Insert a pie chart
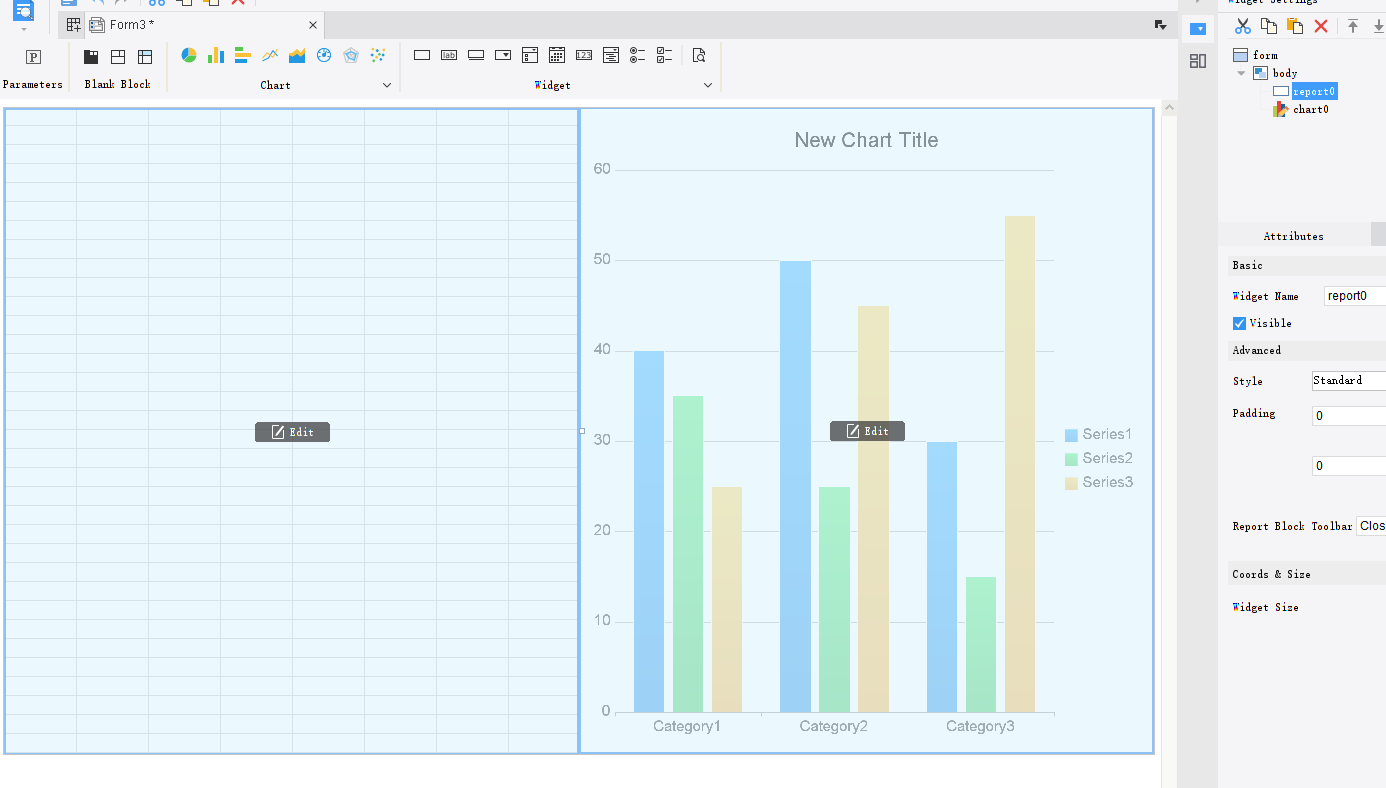Viewport: 1386px width, 788px height. (x=189, y=55)
